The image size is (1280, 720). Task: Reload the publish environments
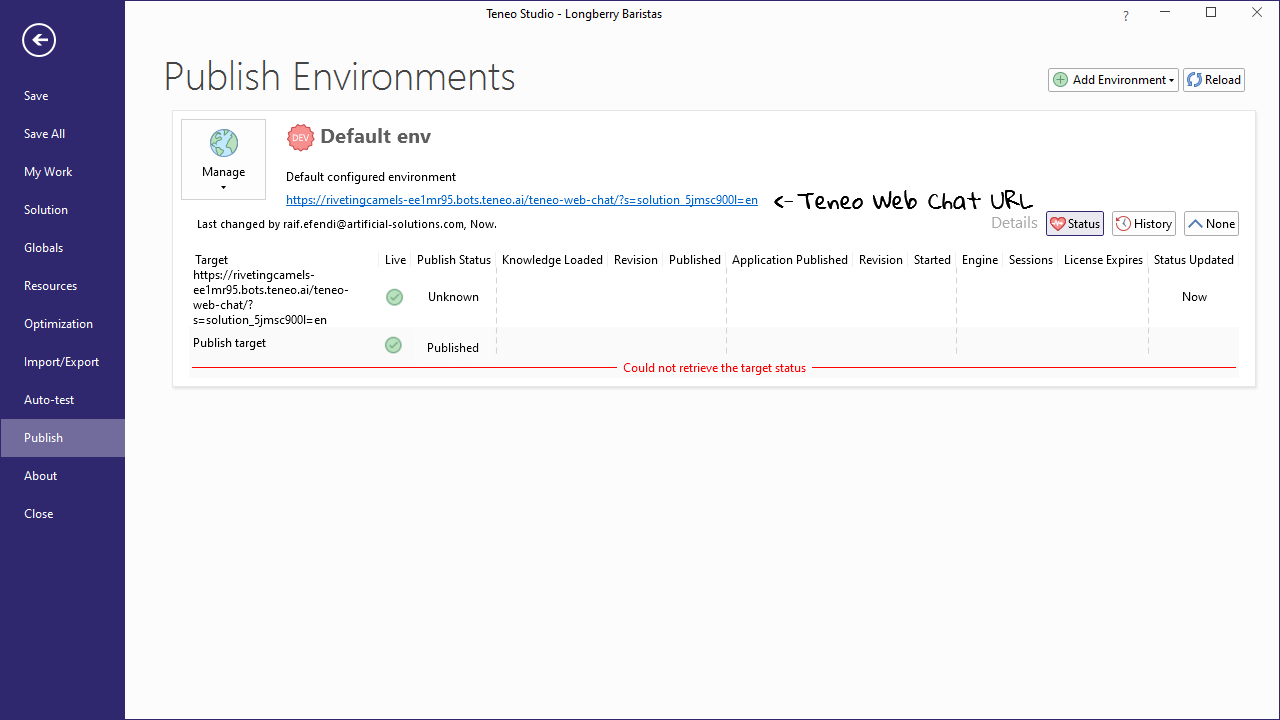(x=1214, y=80)
